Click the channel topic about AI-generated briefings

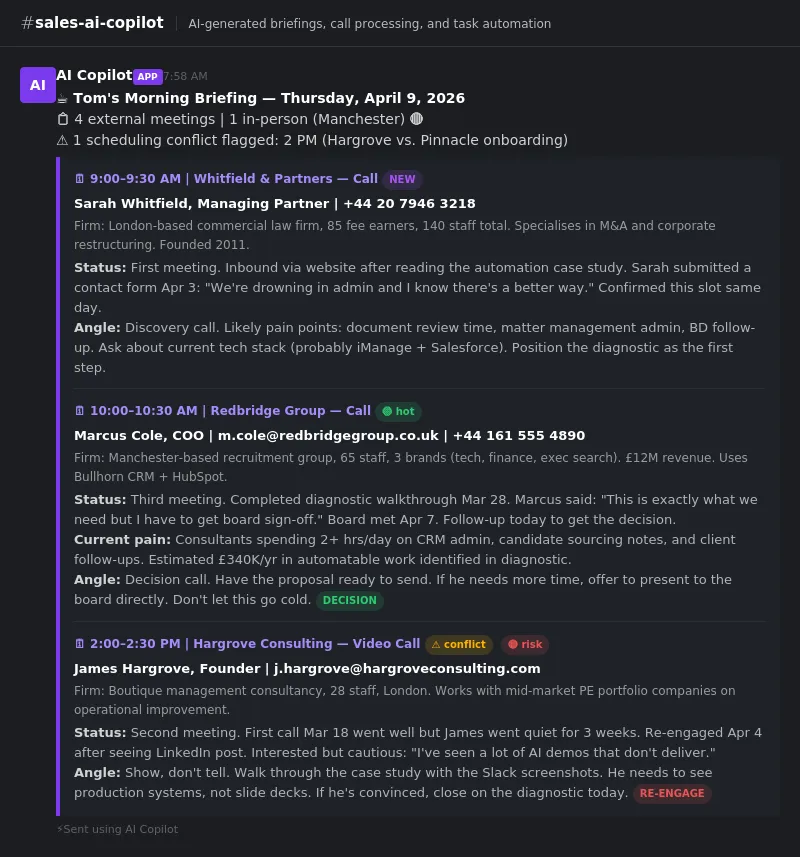point(369,24)
